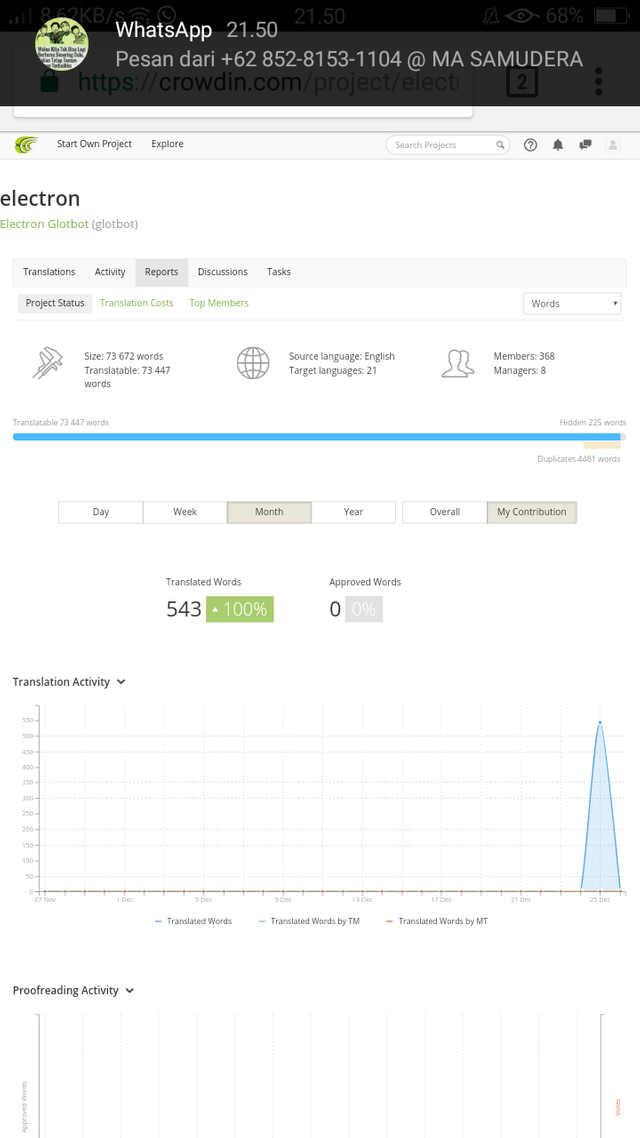This screenshot has height=1138, width=640.
Task: Click into the Search Projects field
Action: (448, 144)
